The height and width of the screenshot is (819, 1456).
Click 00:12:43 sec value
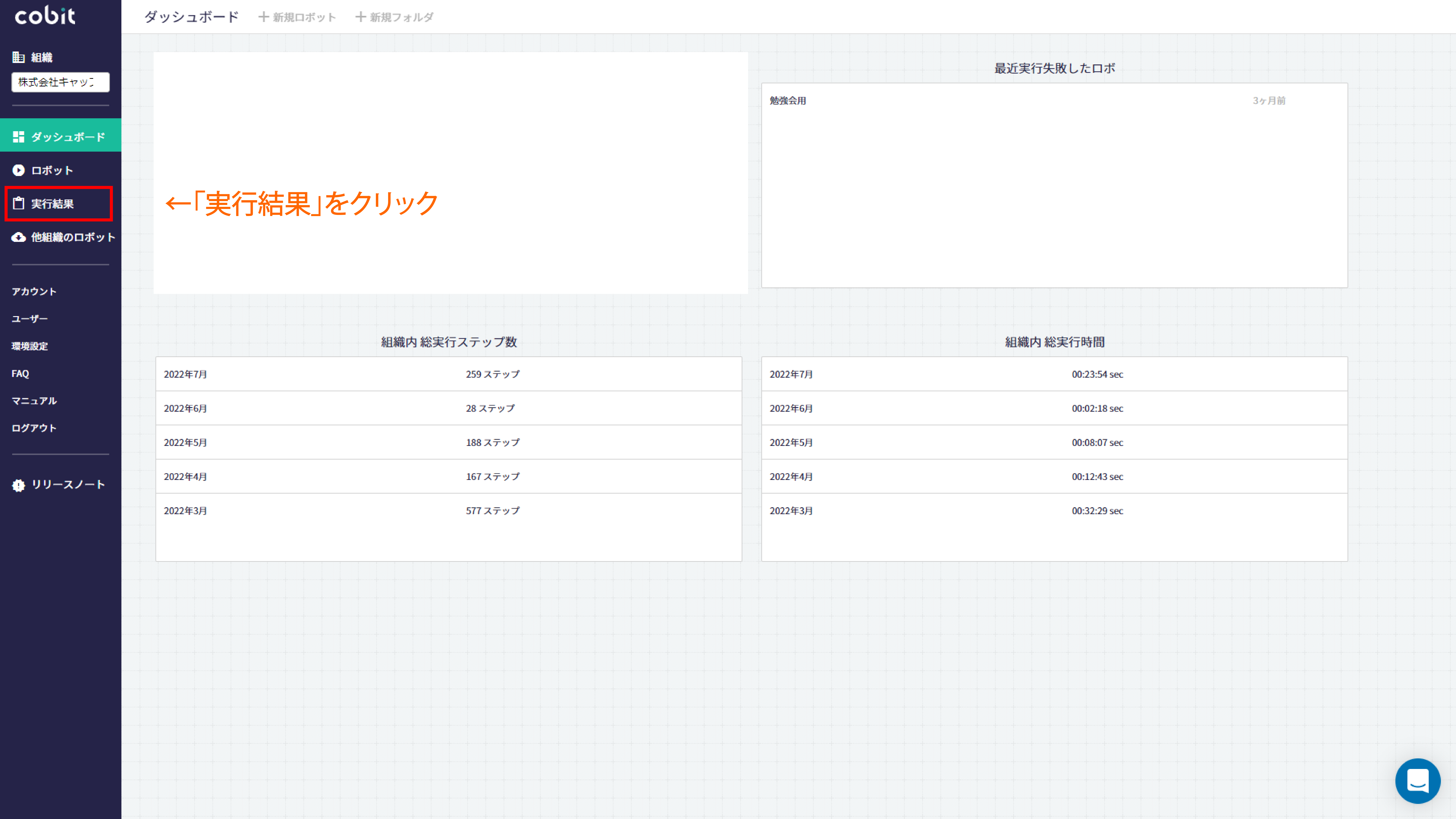point(1098,476)
